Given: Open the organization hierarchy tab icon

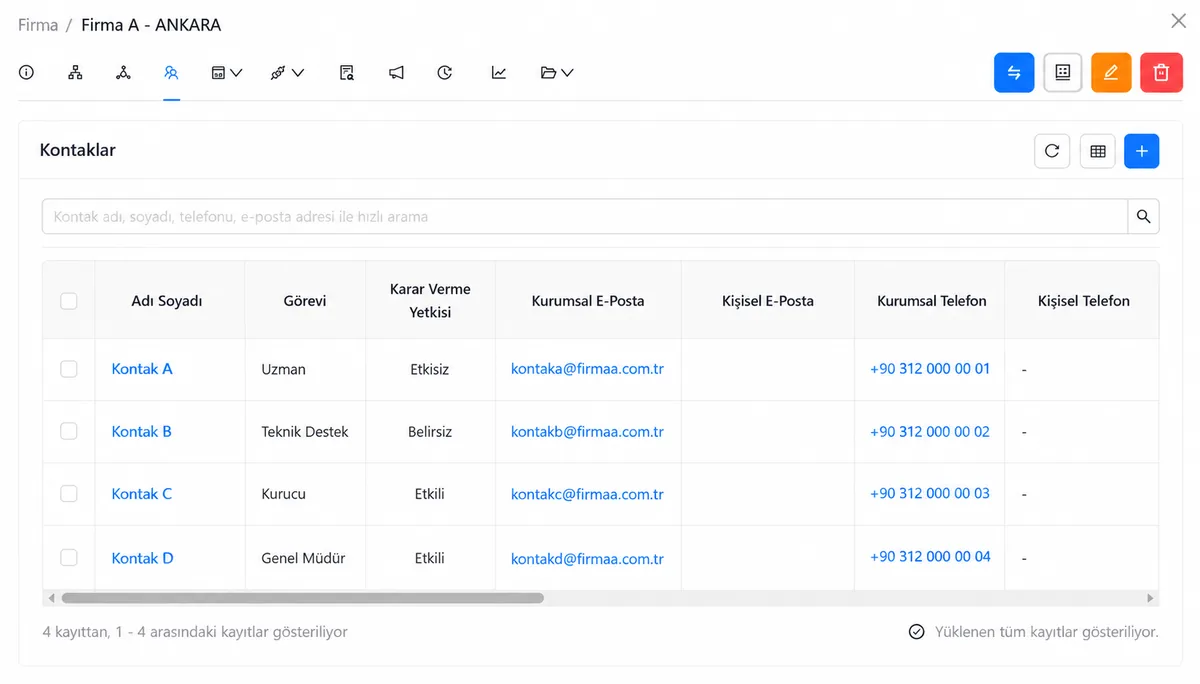Looking at the screenshot, I should coord(75,72).
